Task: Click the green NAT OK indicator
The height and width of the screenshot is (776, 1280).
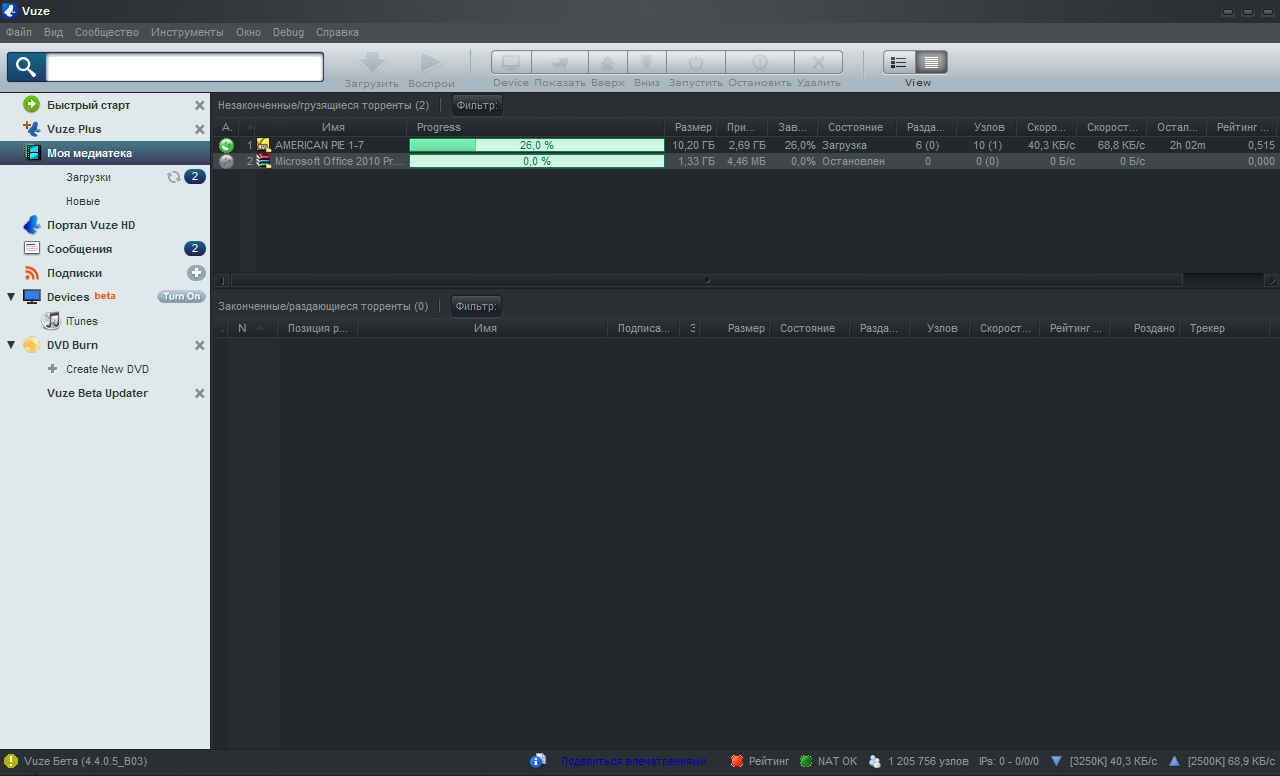Action: tap(806, 761)
